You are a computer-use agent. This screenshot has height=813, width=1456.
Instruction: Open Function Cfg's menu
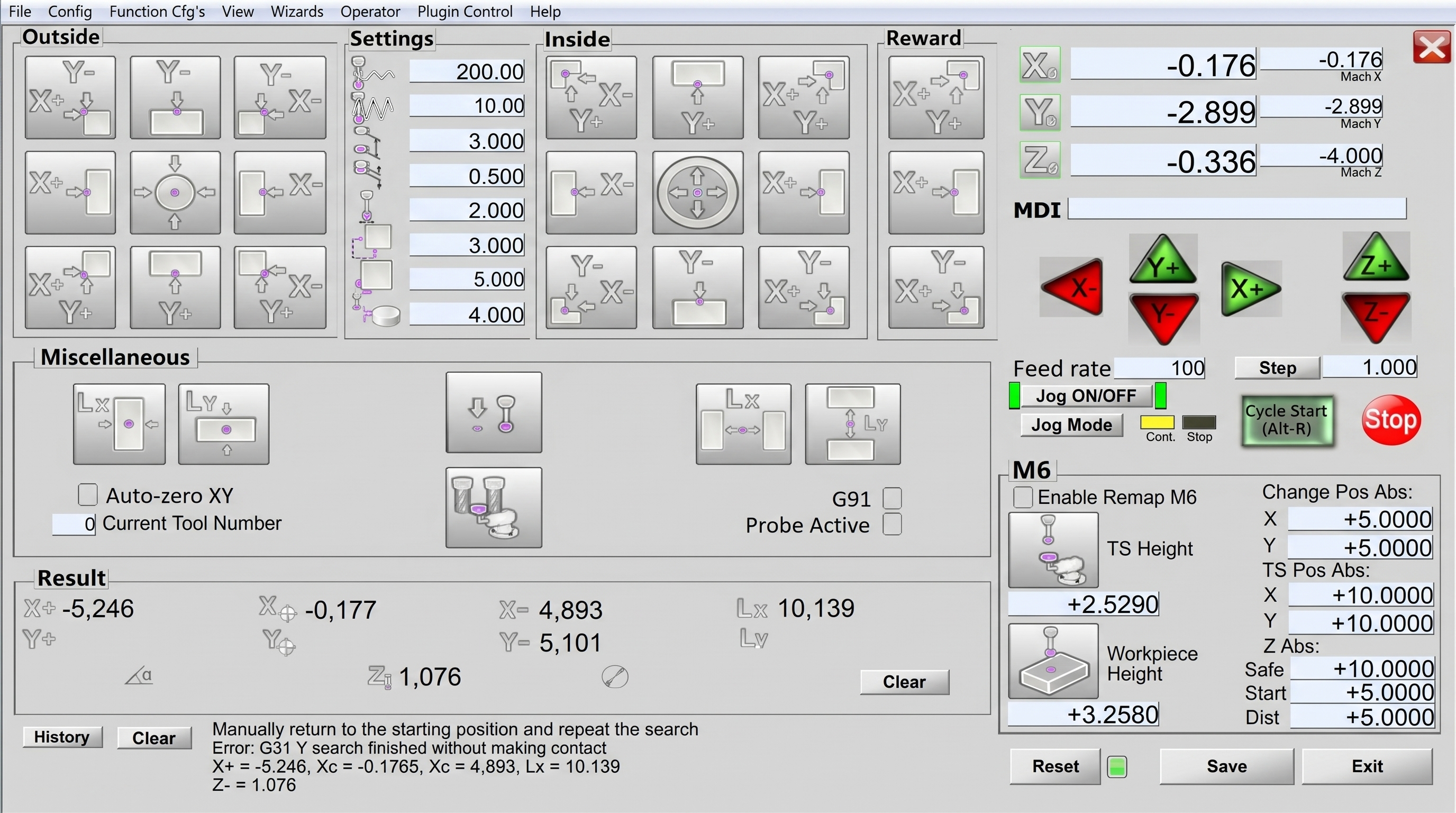(157, 11)
